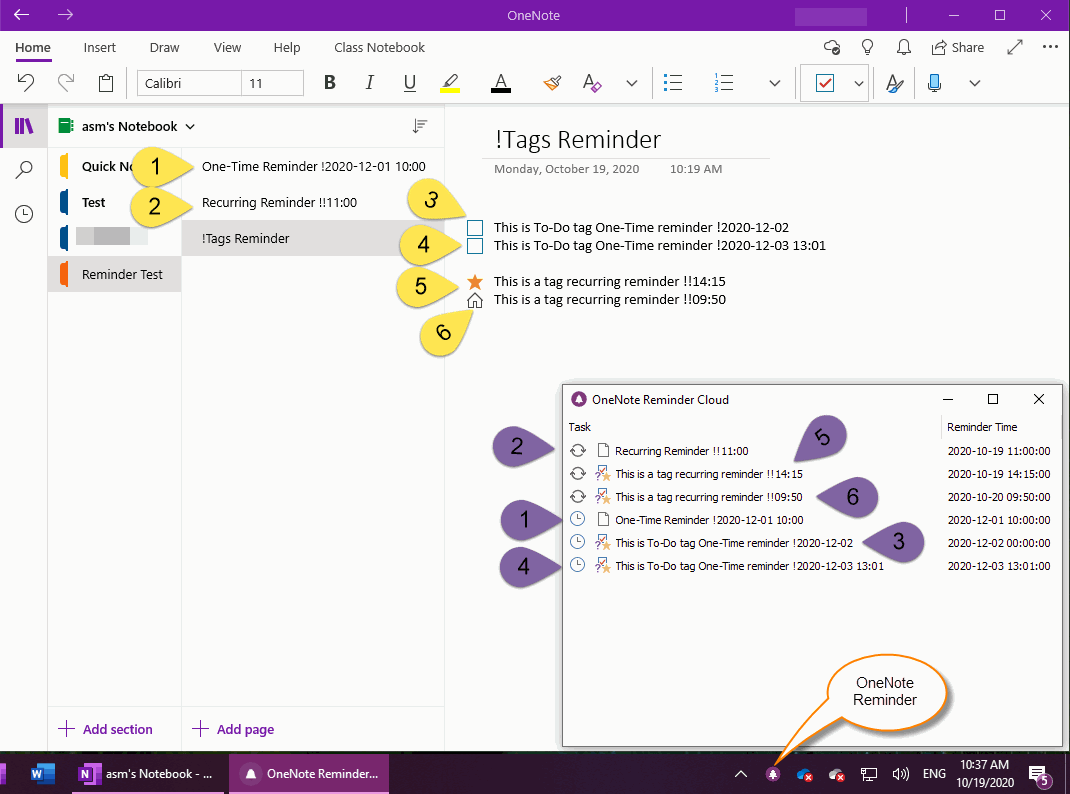
Task: Check the To-Do box for !2020-12-02
Action: coord(475,228)
